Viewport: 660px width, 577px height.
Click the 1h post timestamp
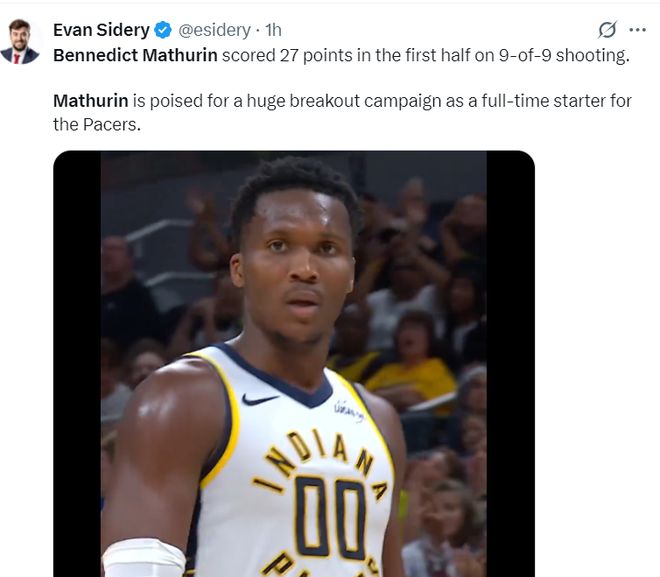coord(272,30)
